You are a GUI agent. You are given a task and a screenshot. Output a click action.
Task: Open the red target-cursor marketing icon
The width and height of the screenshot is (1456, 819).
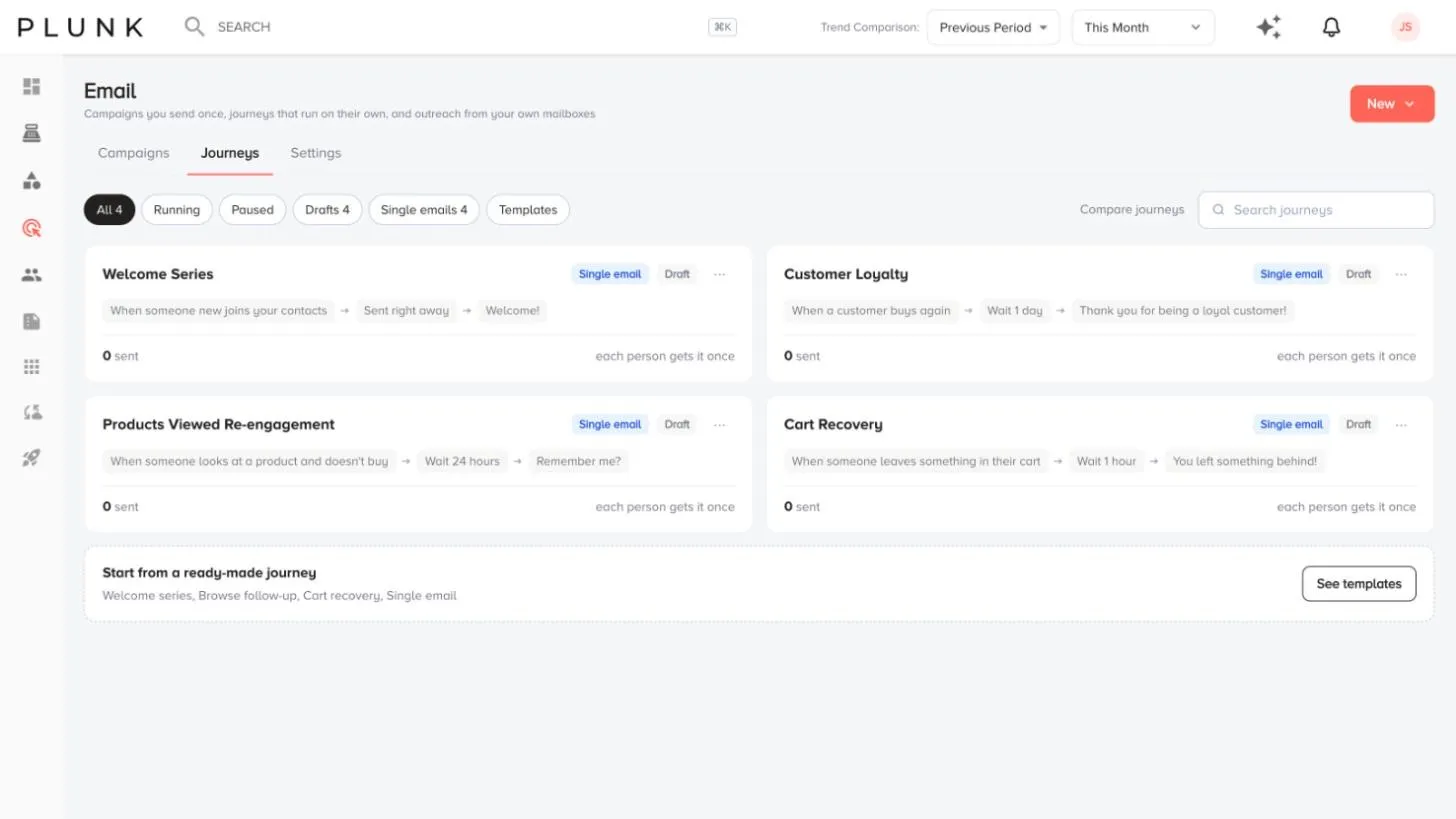click(32, 228)
